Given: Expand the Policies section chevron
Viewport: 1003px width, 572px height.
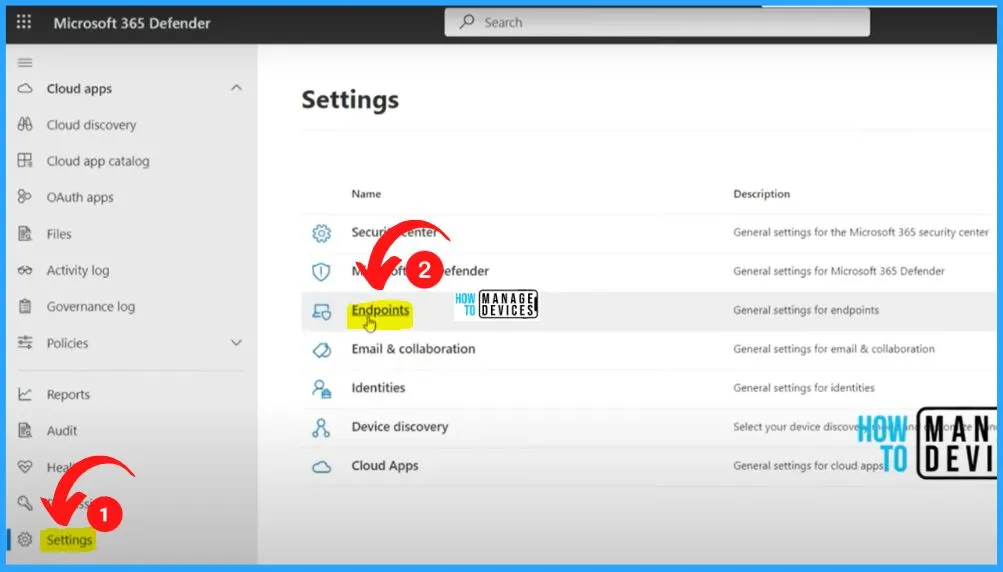Looking at the screenshot, I should click(236, 343).
